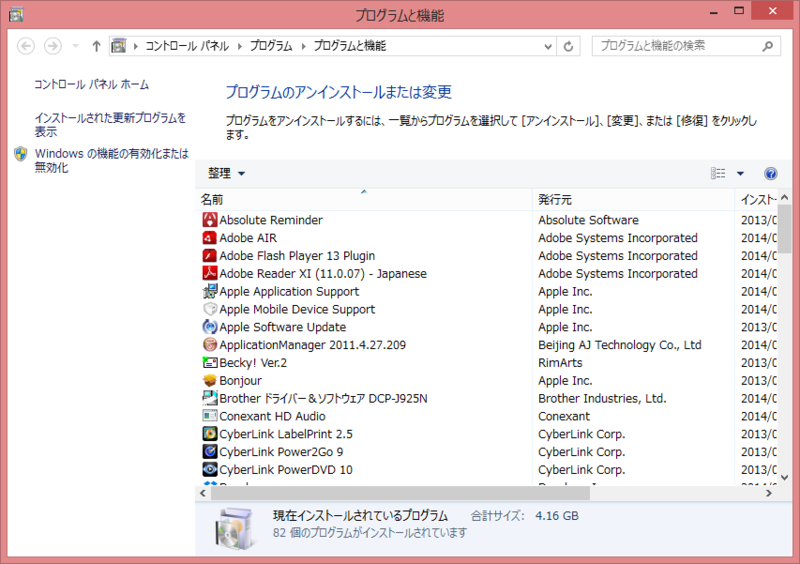This screenshot has width=800, height=564.
Task: Click the プログラムと機能の検索 search field
Action: [x=686, y=46]
